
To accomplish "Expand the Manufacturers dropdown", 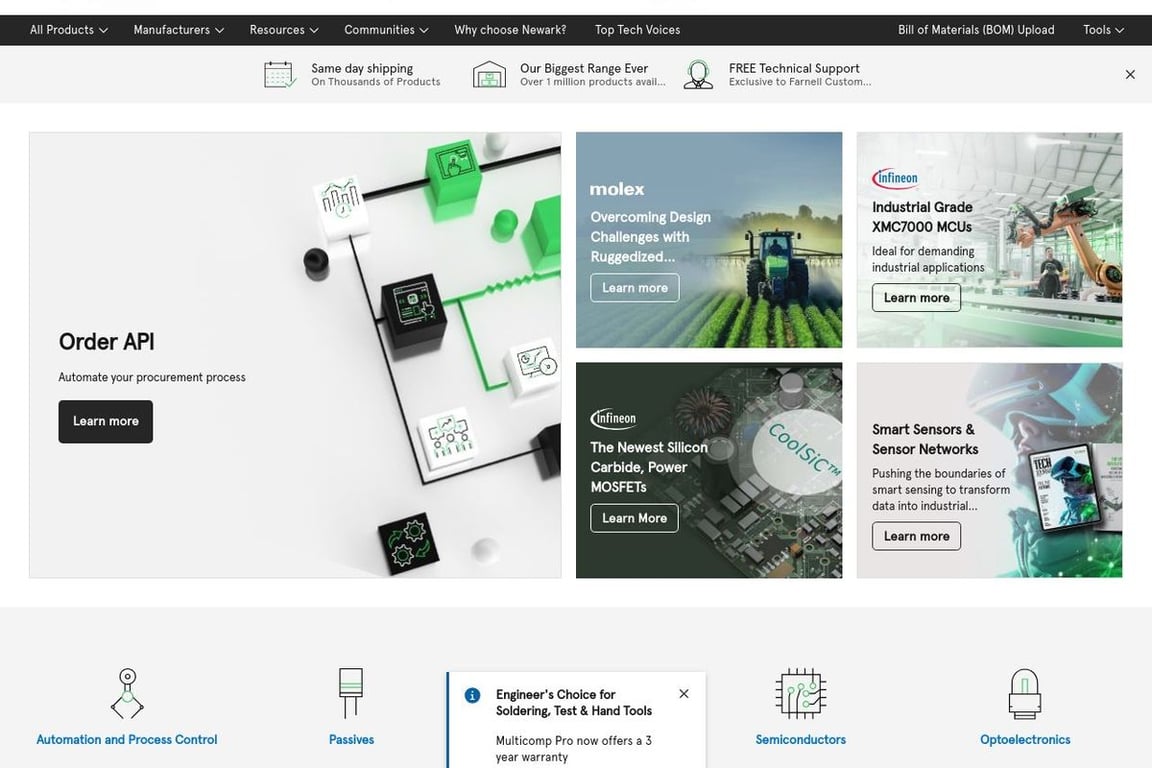I will click(x=179, y=30).
